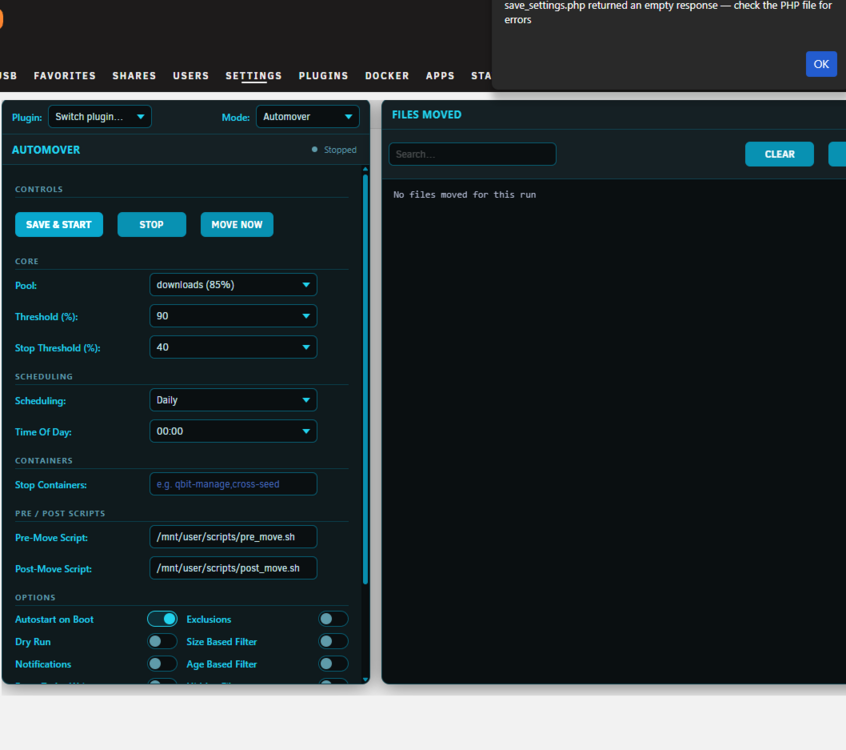The image size is (846, 750).
Task: Open the Scheduling dropdown set to Daily
Action: tap(233, 400)
